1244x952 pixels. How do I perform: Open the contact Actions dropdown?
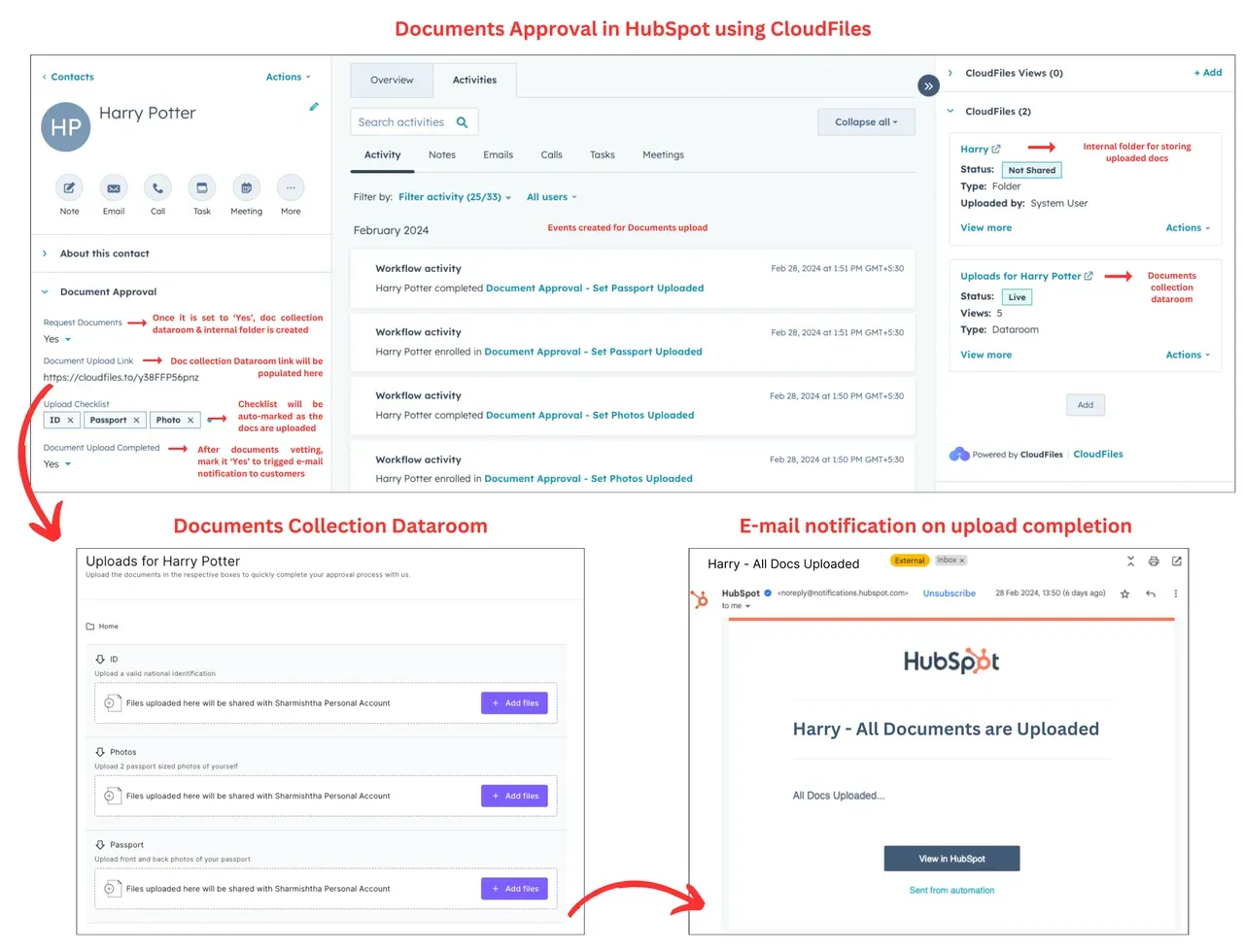tap(289, 77)
